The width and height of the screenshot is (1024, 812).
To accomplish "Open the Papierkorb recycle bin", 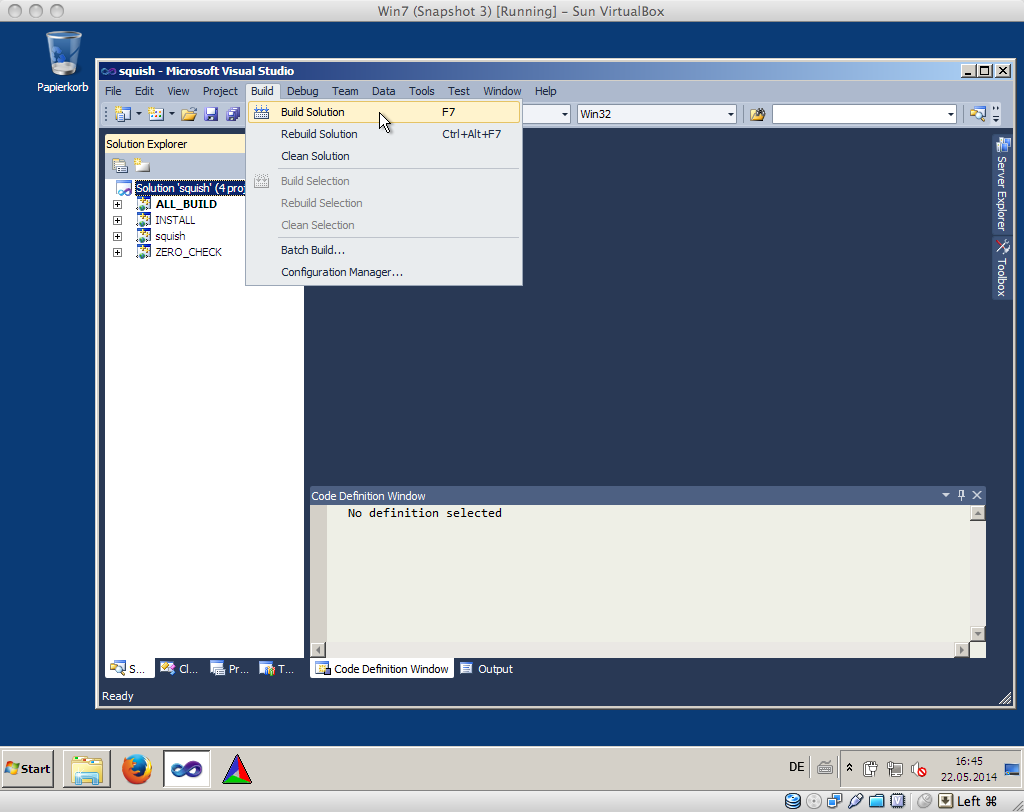I will tap(63, 61).
